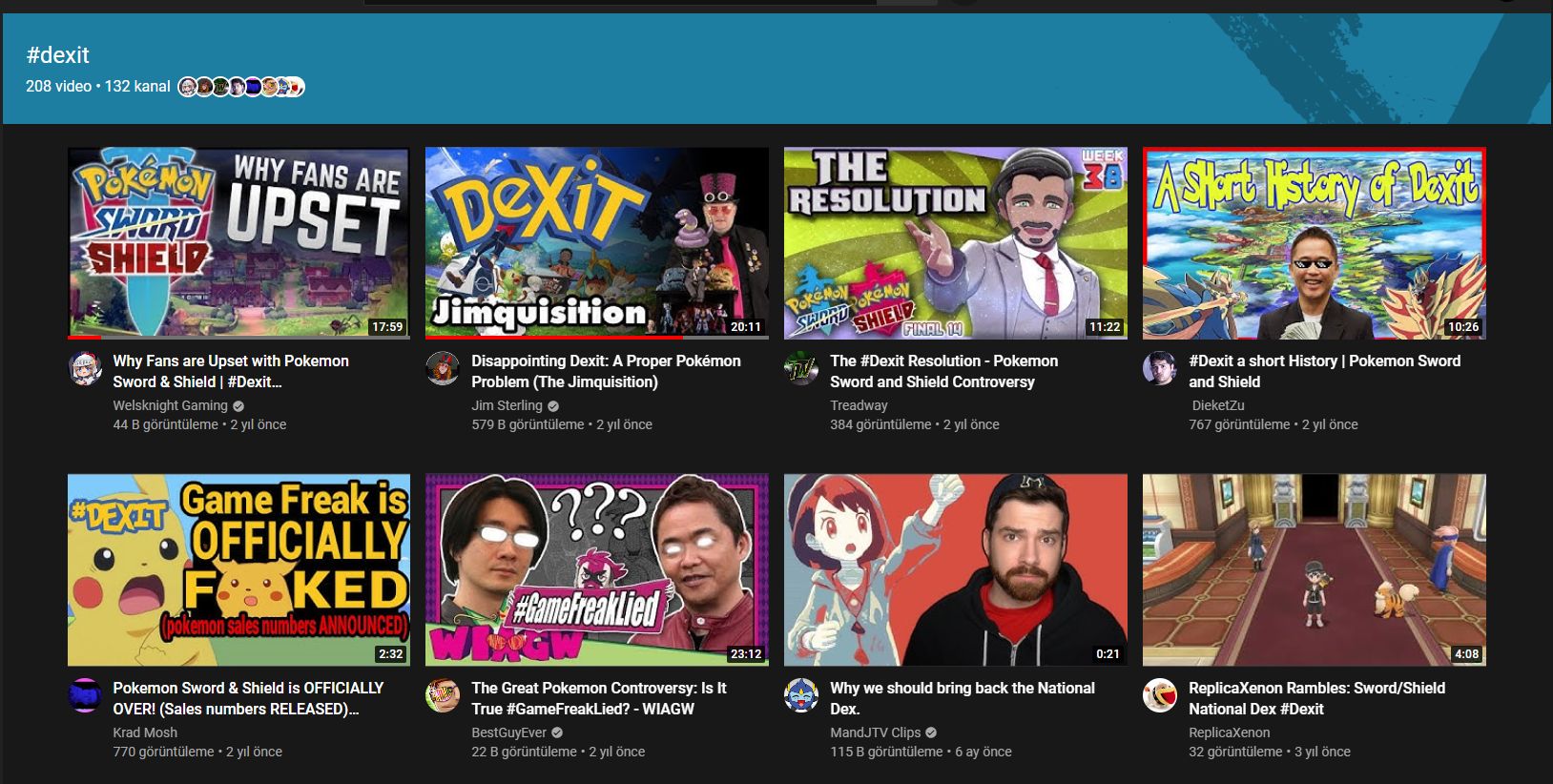Play the Dexit Jimquisition video thumbnail
The width and height of the screenshot is (1553, 784).
[597, 242]
